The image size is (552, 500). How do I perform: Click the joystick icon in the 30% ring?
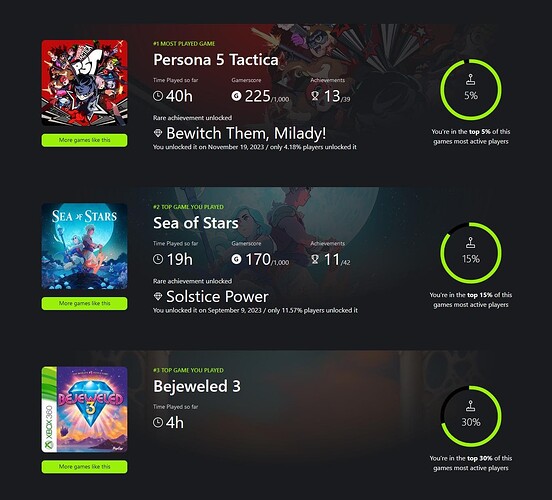(x=471, y=406)
